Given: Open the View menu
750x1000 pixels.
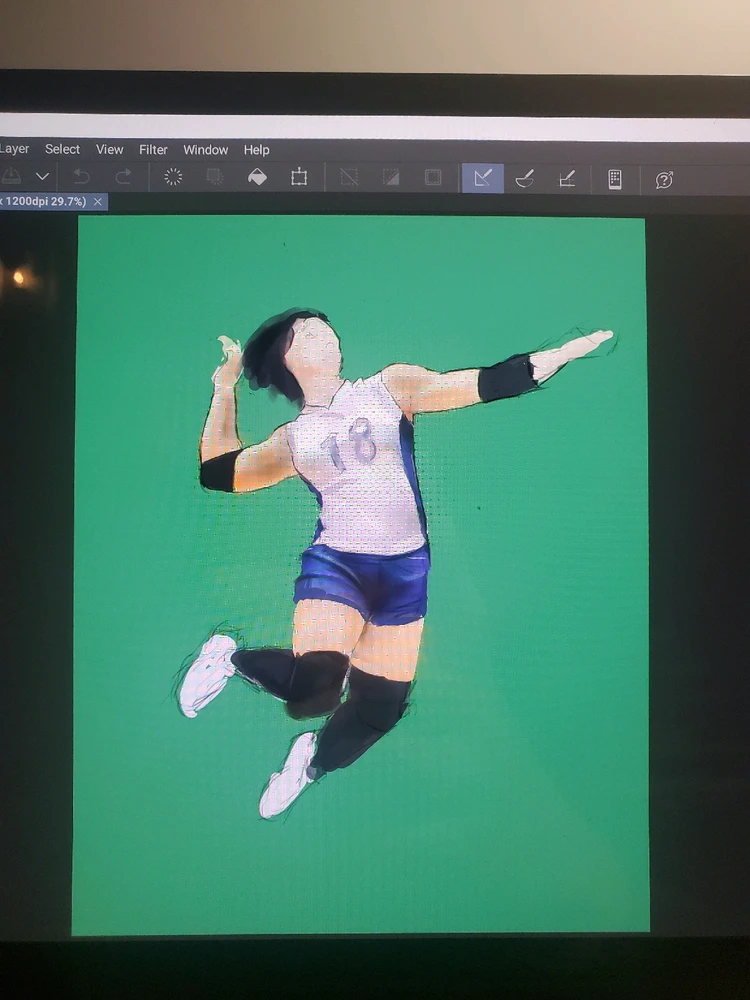Looking at the screenshot, I should [110, 149].
